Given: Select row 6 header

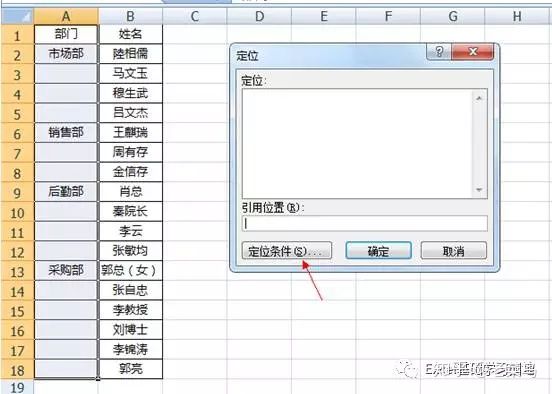Looking at the screenshot, I should tap(18, 133).
